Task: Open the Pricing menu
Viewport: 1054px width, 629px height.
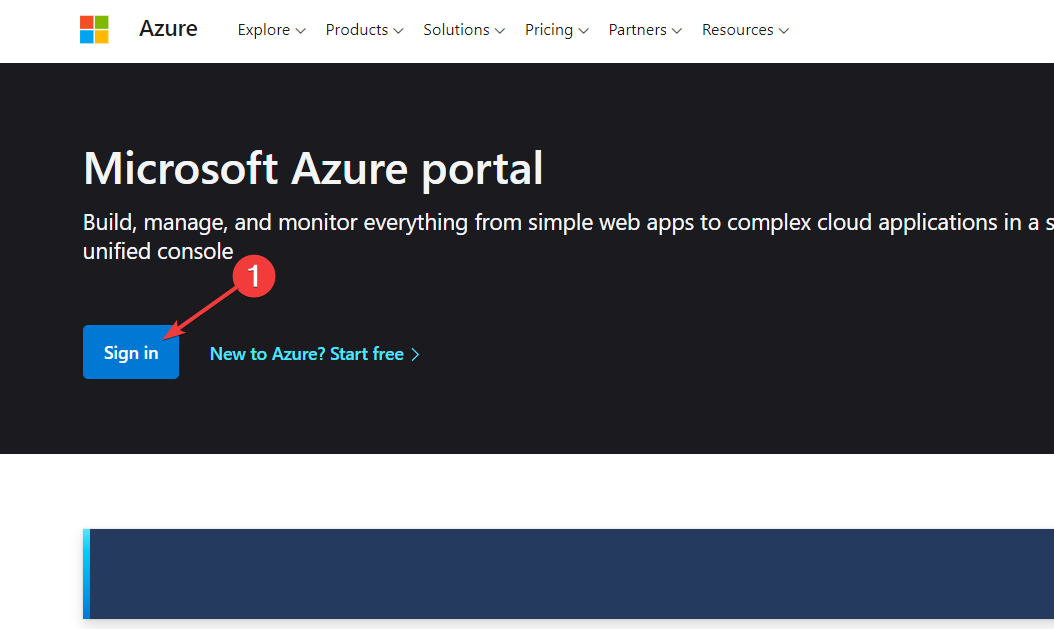Action: [x=557, y=30]
